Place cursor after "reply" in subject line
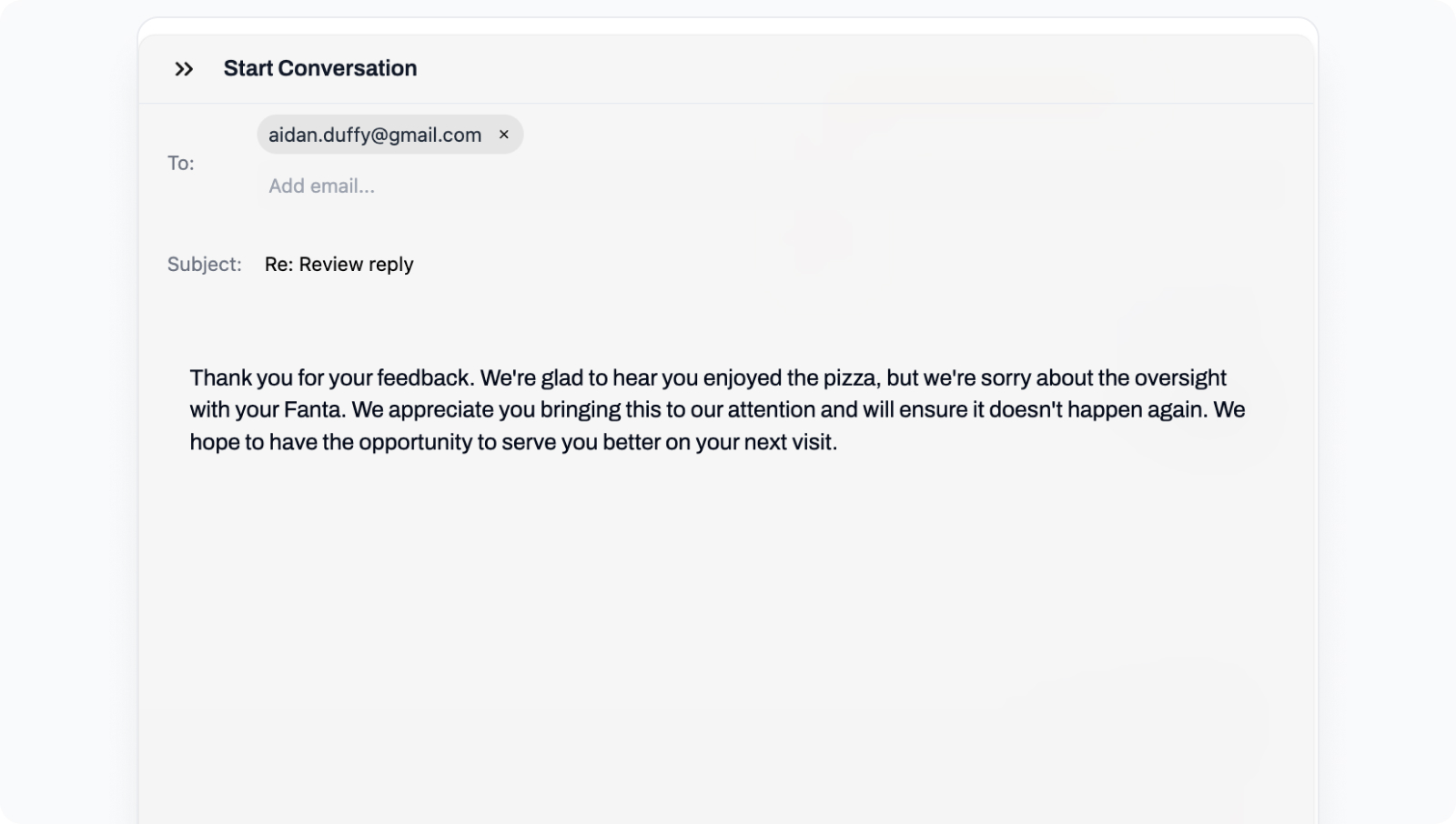The width and height of the screenshot is (1456, 824). (415, 265)
